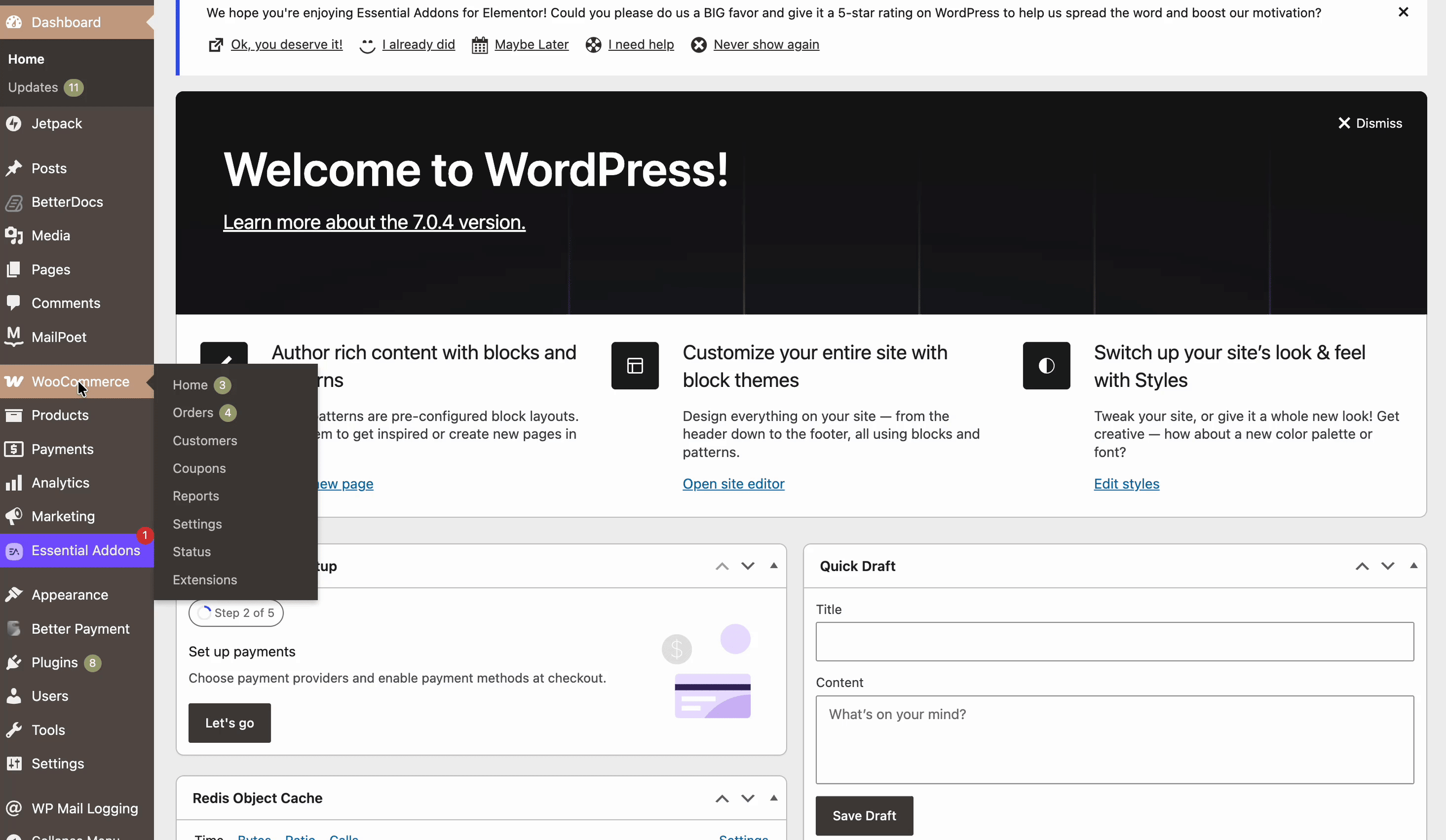This screenshot has height=840, width=1446.
Task: Close the Essential Addons rating notice
Action: pos(1403,12)
